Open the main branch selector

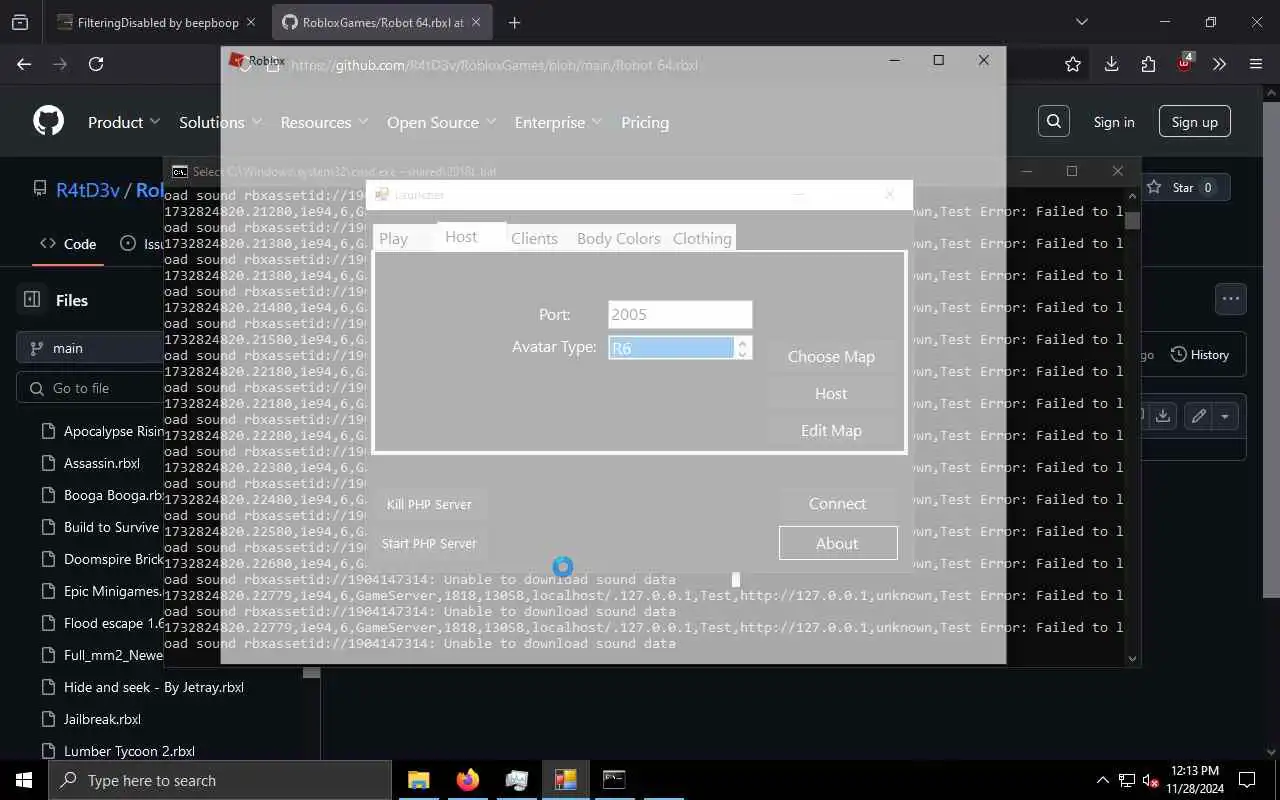(x=90, y=348)
